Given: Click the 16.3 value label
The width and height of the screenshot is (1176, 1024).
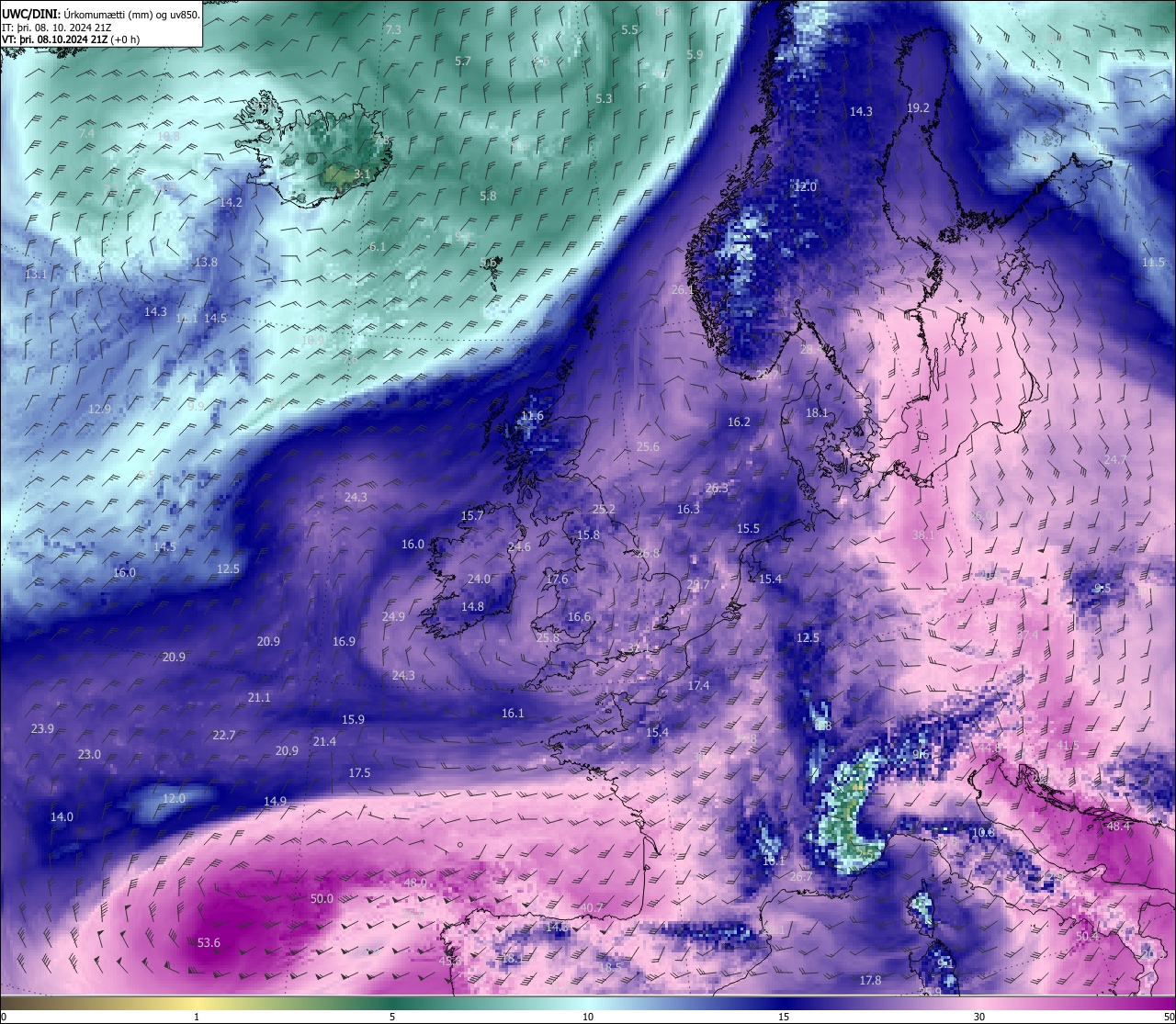Looking at the screenshot, I should 688,509.
